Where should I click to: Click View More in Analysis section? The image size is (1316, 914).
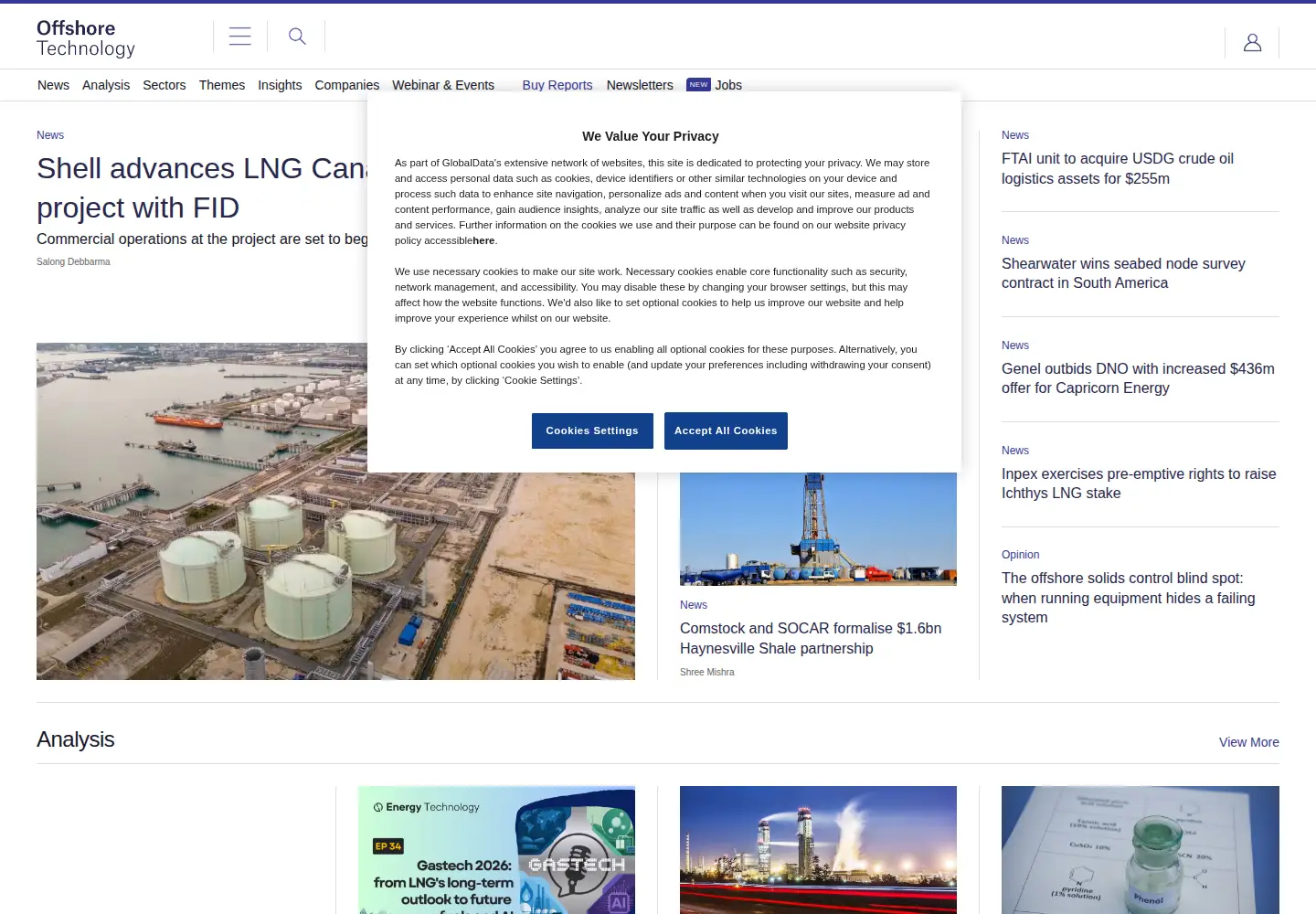pos(1249,742)
